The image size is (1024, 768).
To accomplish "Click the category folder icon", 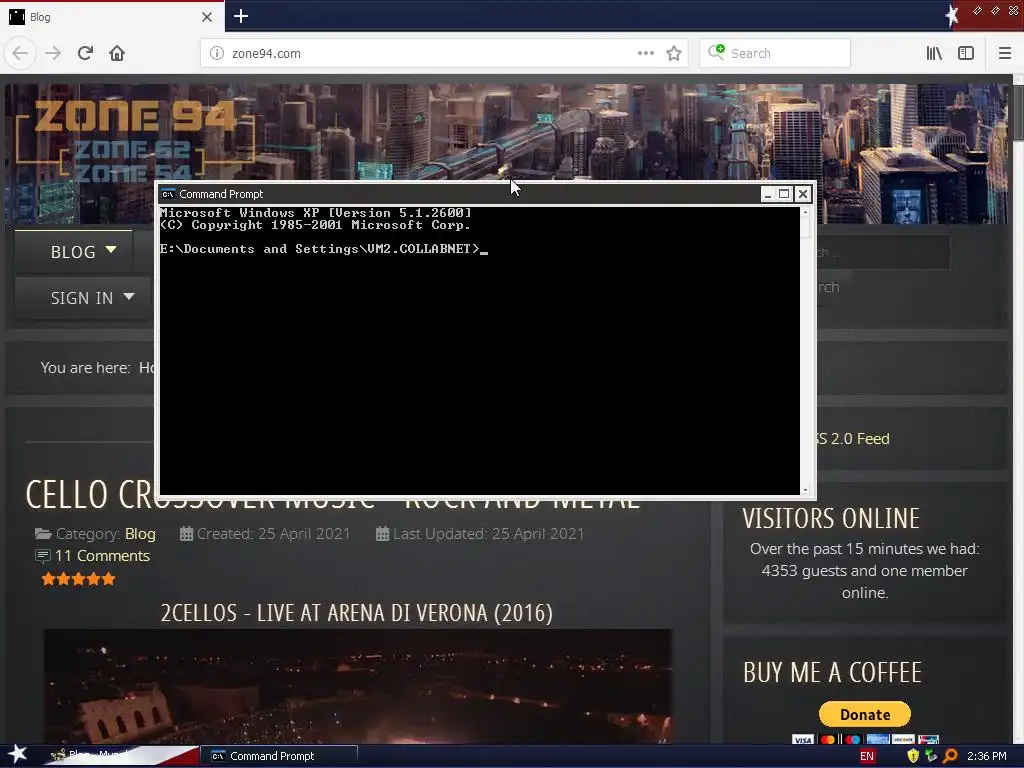I will point(43,534).
